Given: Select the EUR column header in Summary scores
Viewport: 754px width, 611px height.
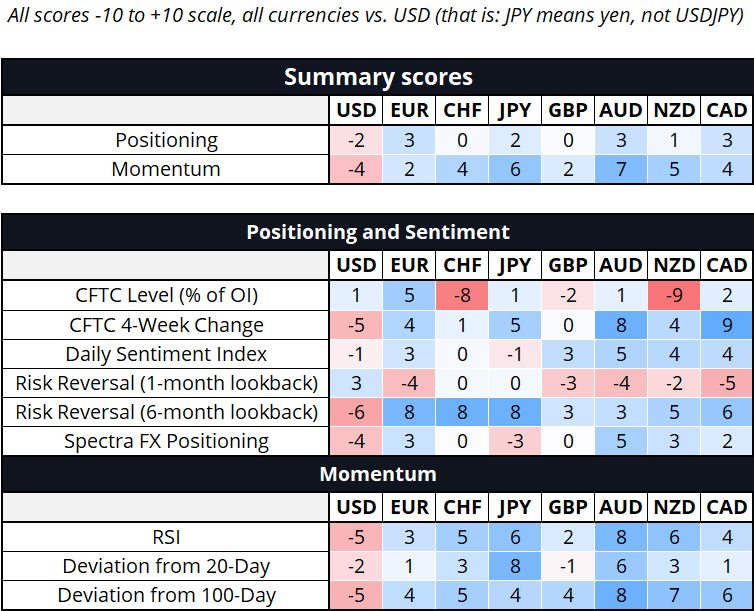Looking at the screenshot, I should [x=408, y=110].
